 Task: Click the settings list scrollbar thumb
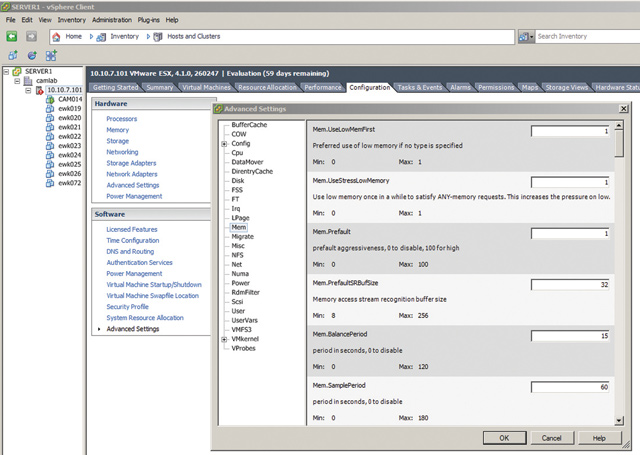pos(619,143)
